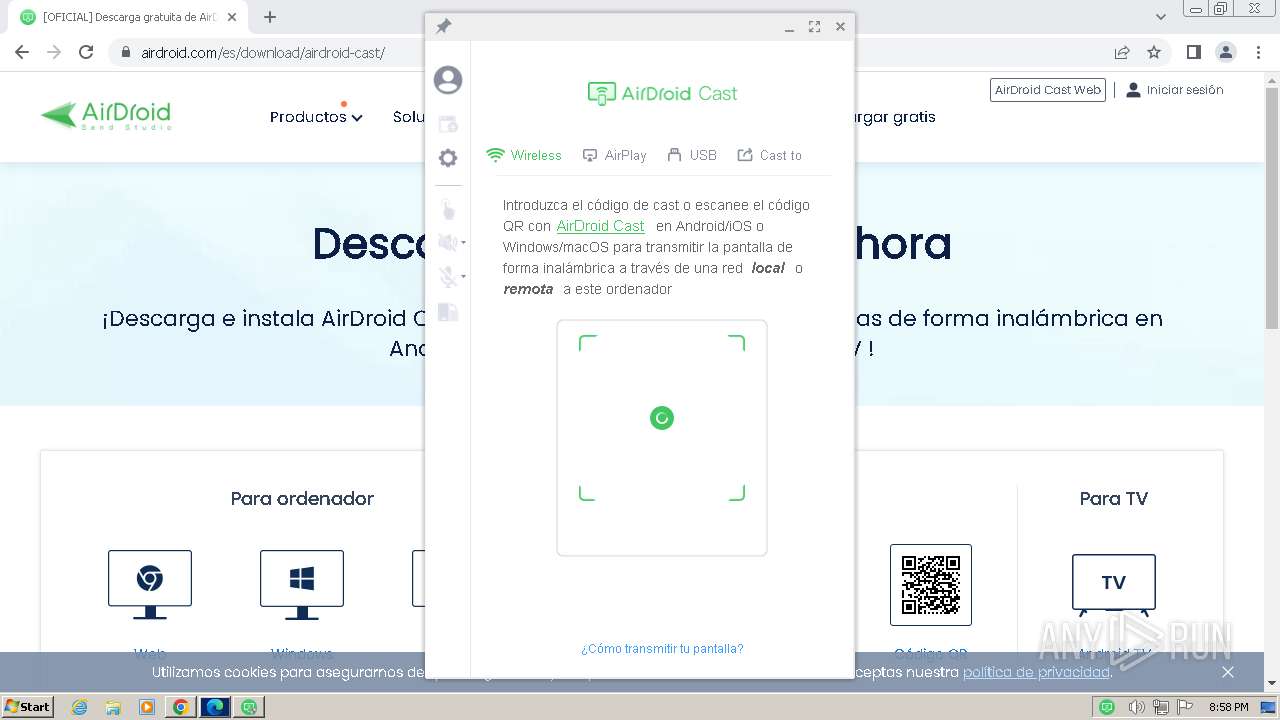Click the AirDroid Cast logo in the app

click(x=662, y=94)
